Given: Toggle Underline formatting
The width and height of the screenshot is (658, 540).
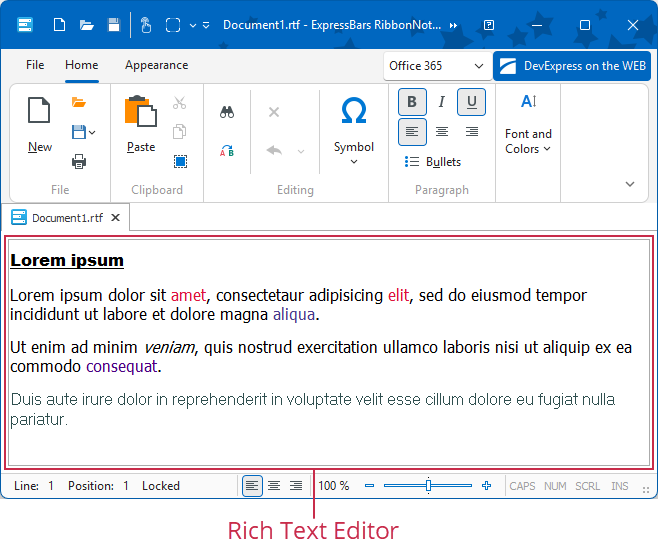Looking at the screenshot, I should [x=472, y=102].
